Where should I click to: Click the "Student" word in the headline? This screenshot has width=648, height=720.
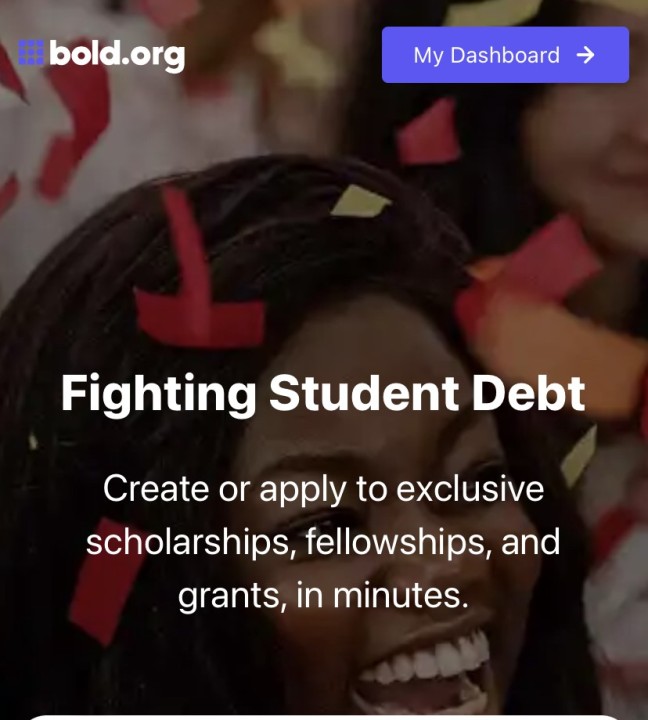364,393
